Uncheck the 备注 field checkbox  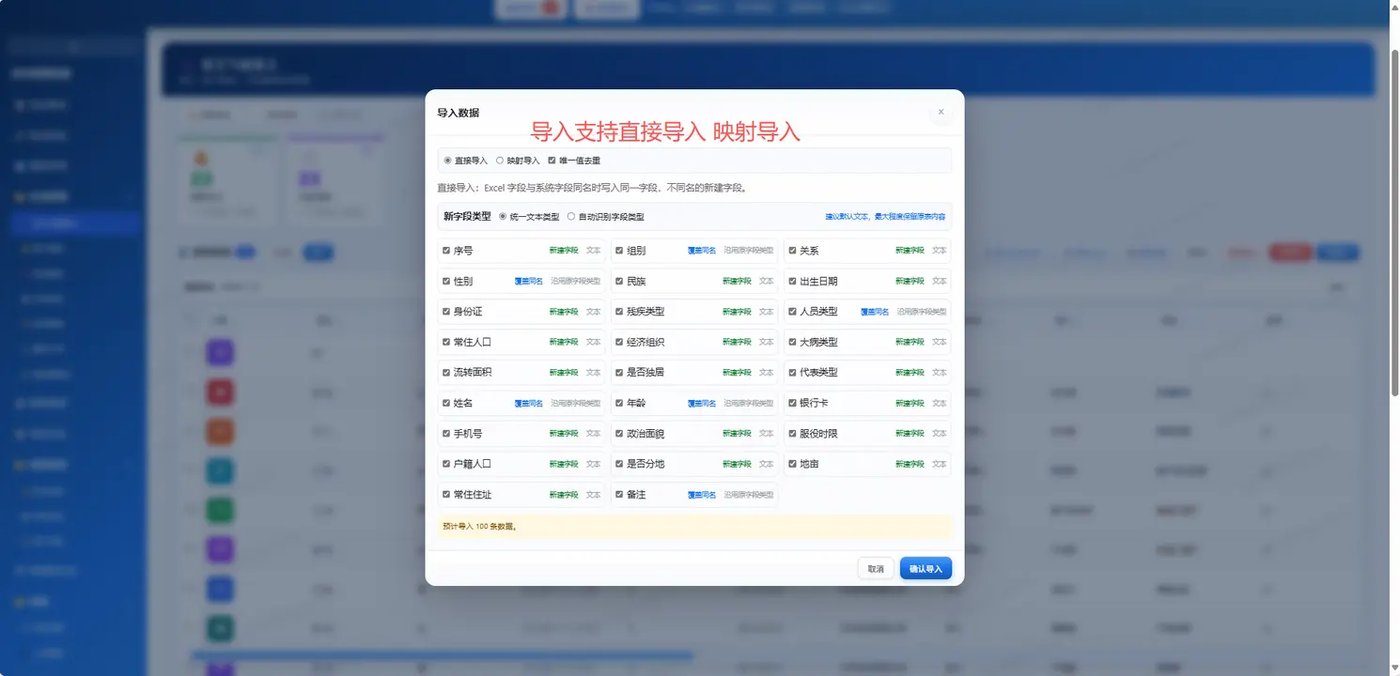(619, 494)
